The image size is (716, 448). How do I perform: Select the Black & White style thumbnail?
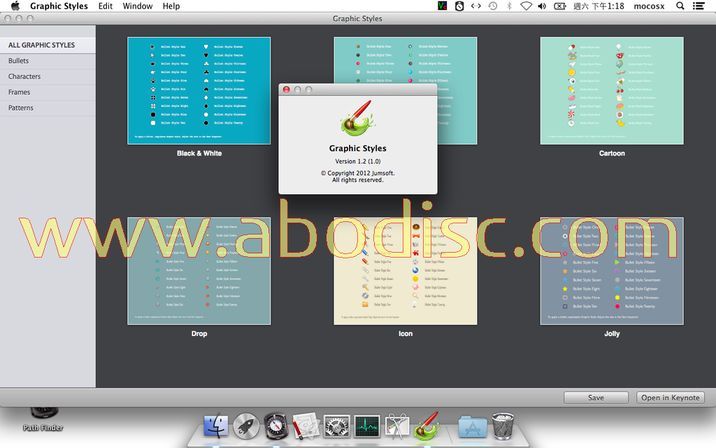tap(199, 90)
